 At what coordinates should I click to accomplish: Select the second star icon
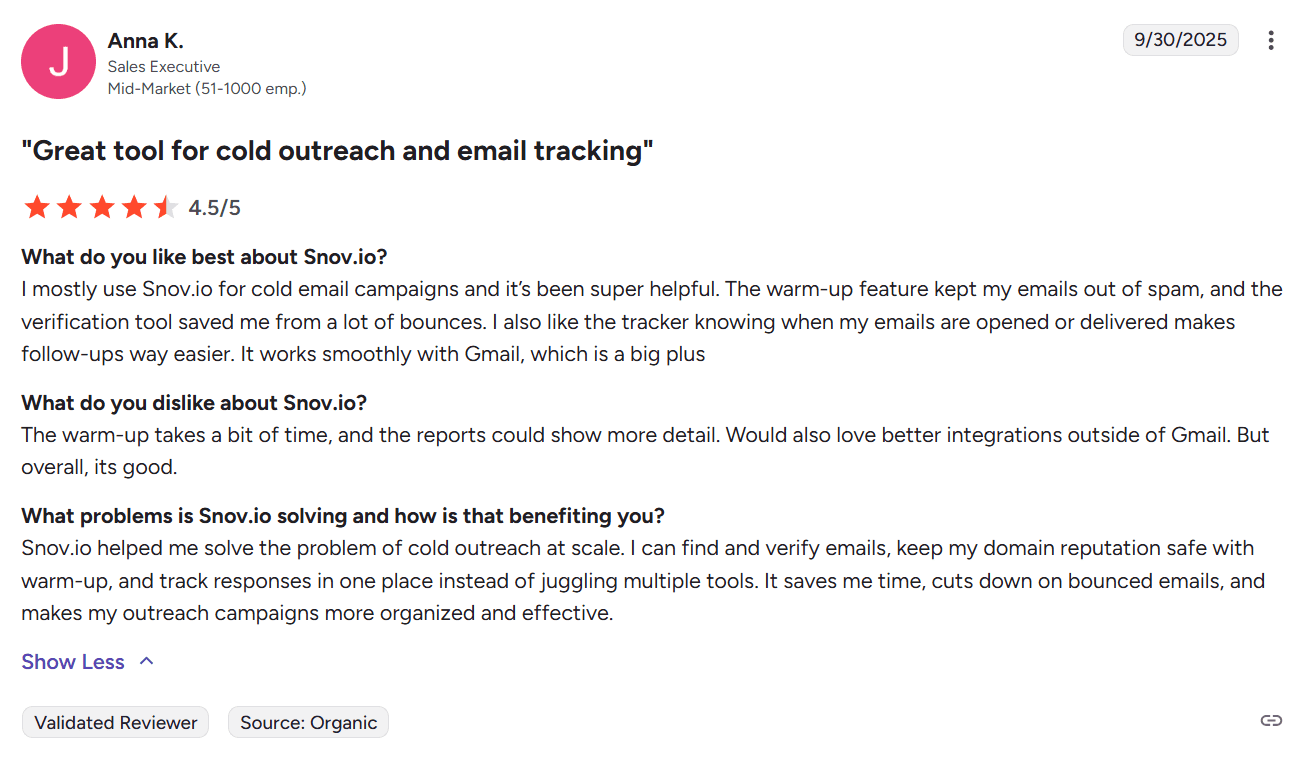[x=69, y=206]
